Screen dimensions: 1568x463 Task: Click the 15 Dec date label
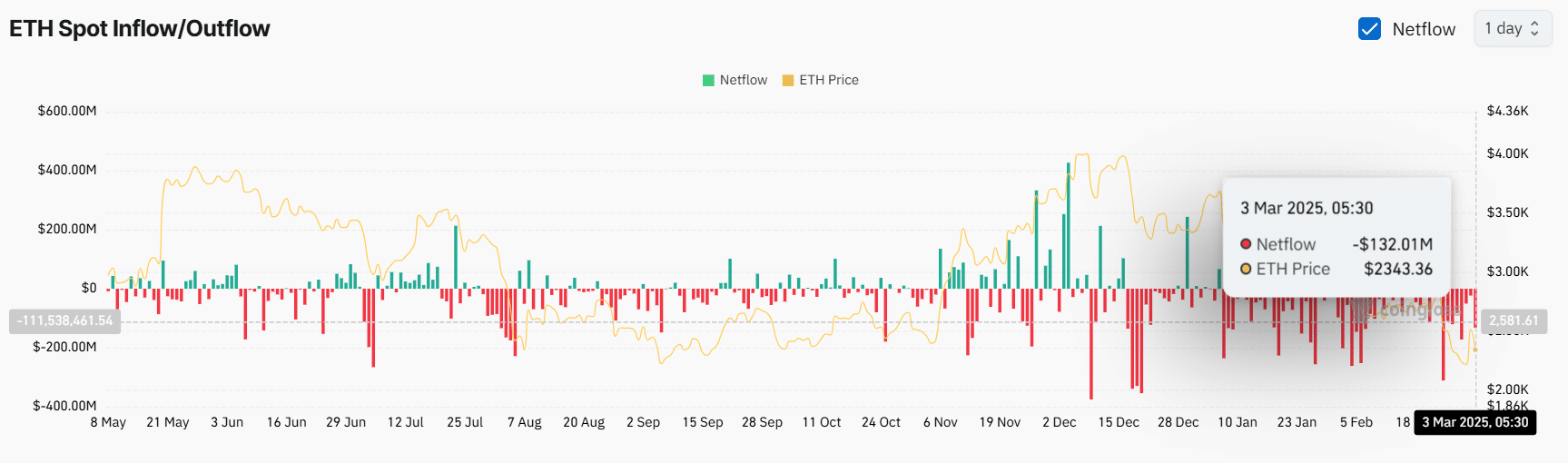(x=1119, y=422)
